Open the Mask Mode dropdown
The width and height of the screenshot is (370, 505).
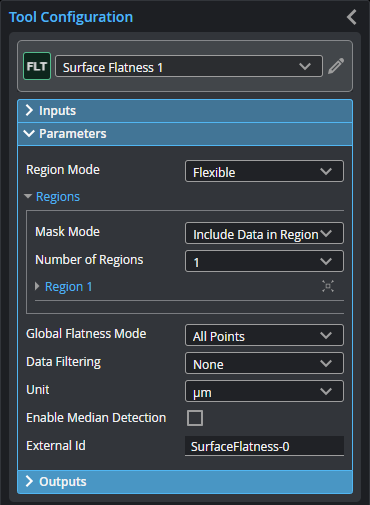pyautogui.click(x=264, y=233)
